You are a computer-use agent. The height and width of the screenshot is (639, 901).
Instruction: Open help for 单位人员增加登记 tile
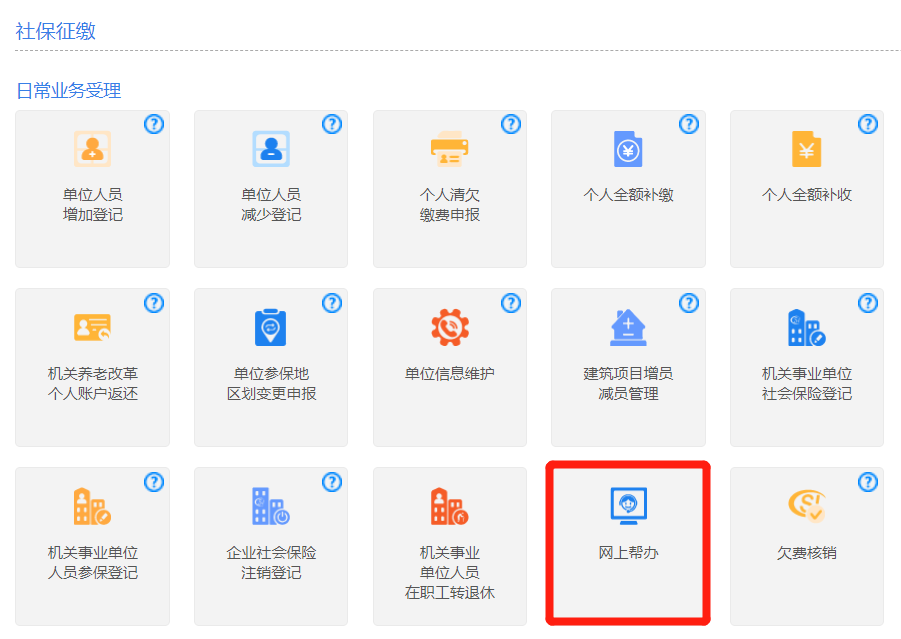point(154,124)
